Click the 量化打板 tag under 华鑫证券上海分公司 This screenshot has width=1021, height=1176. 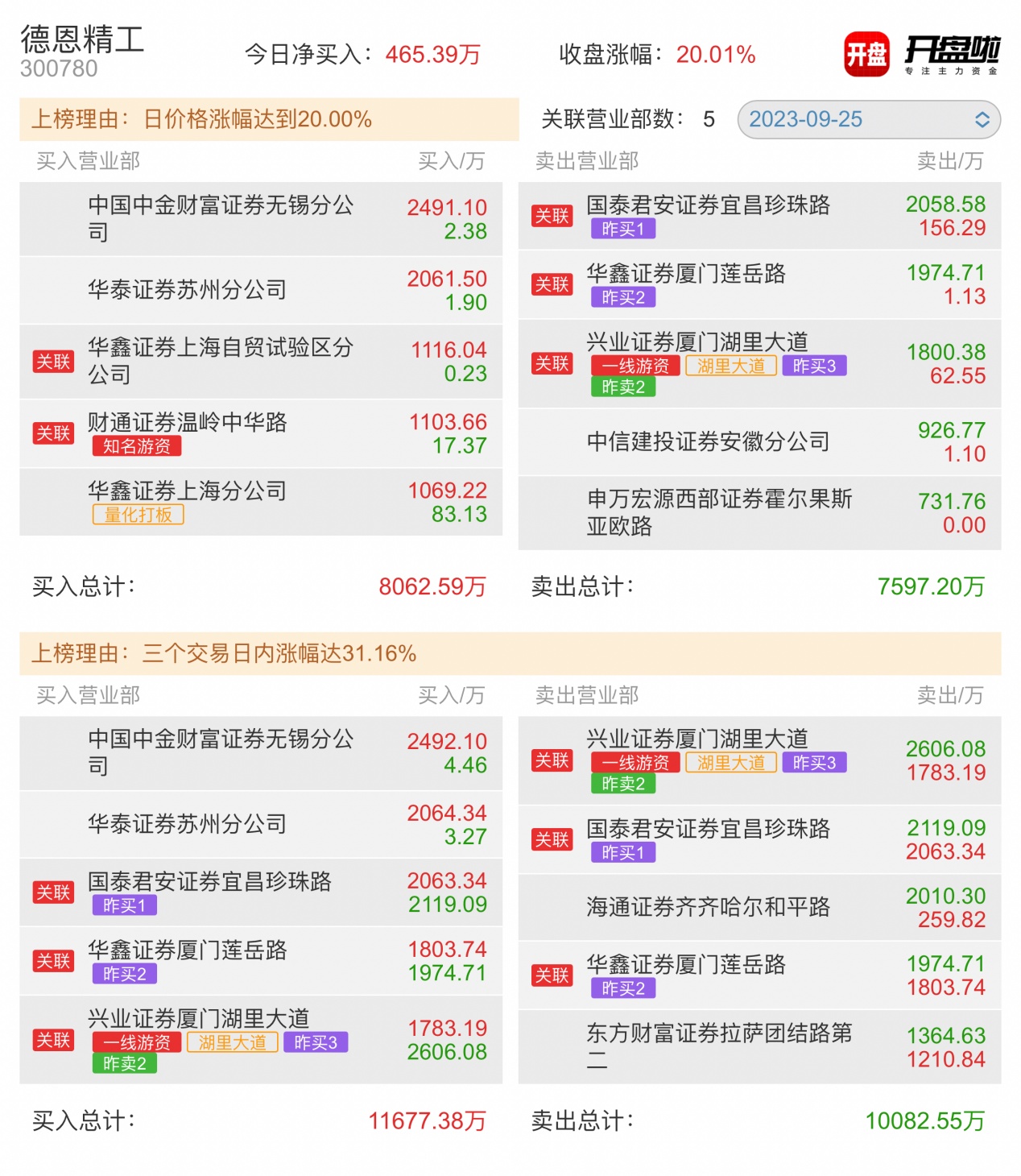click(138, 515)
